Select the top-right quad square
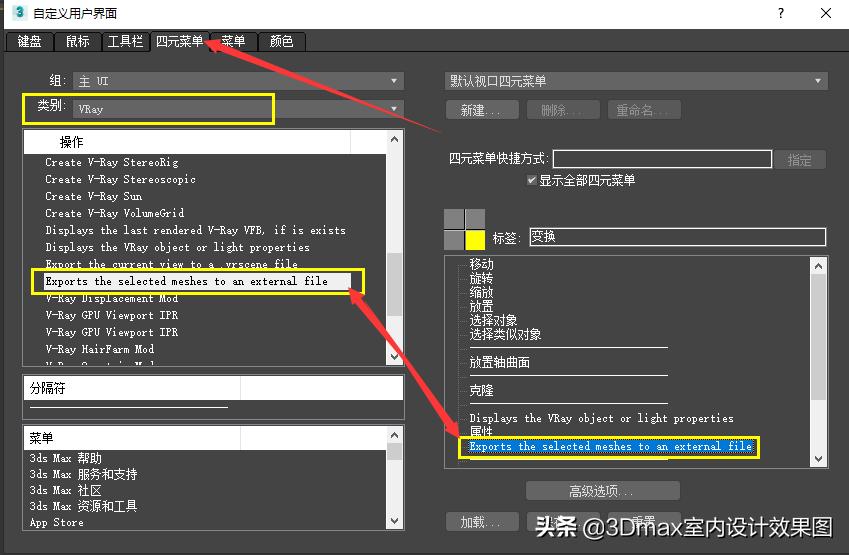The image size is (849, 555). (475, 219)
